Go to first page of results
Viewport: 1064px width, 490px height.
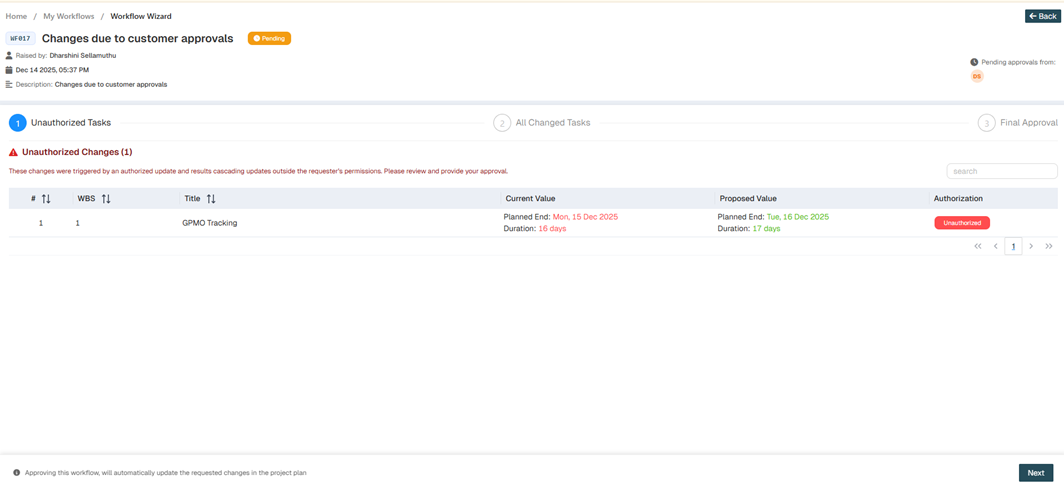(978, 246)
